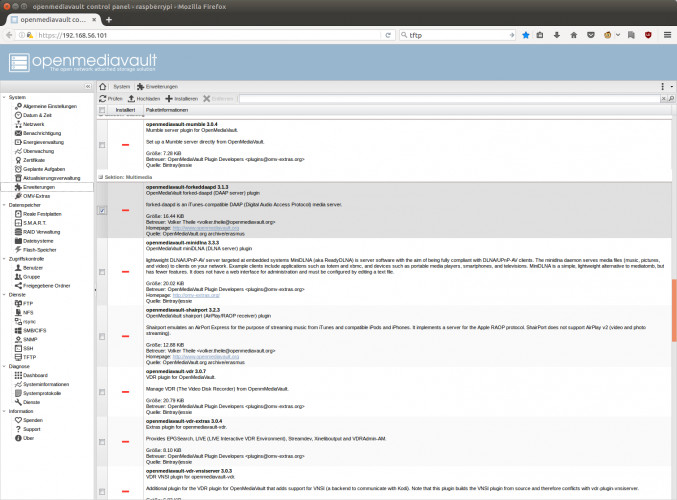Click the Prüfen toolbar button
Viewport: 677px width, 500px height.
[111, 99]
